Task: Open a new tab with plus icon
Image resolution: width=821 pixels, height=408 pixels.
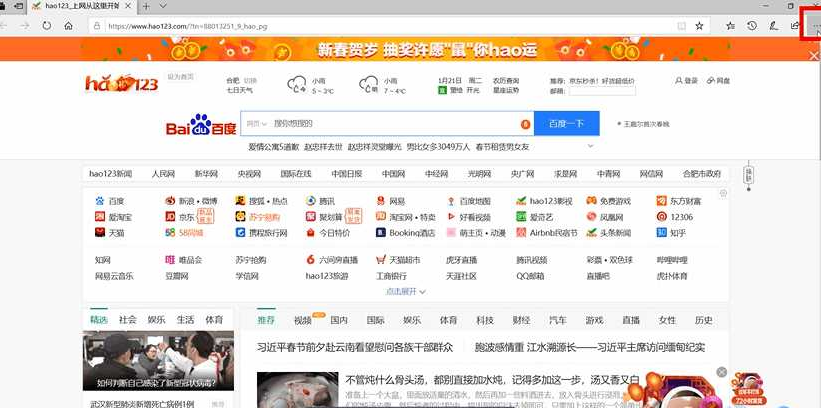Action: (x=147, y=6)
